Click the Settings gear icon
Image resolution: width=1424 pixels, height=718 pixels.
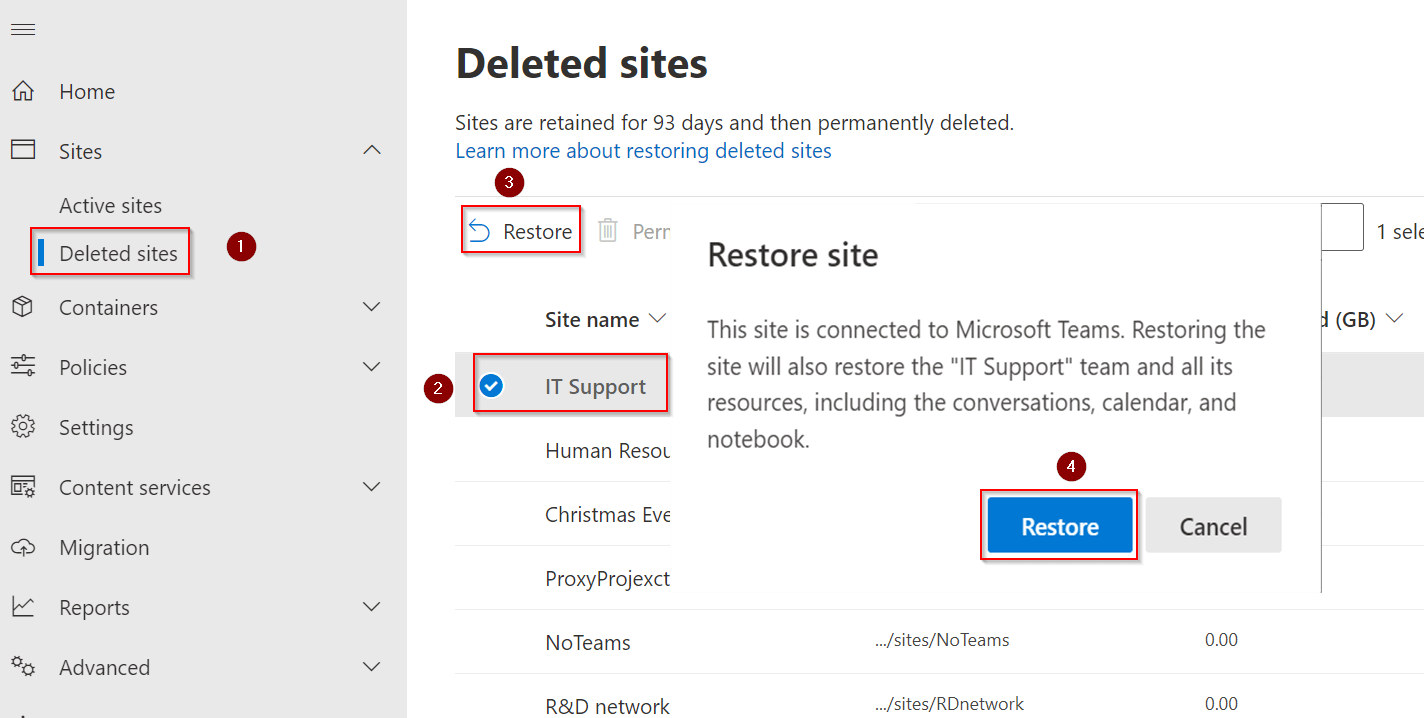[x=24, y=427]
